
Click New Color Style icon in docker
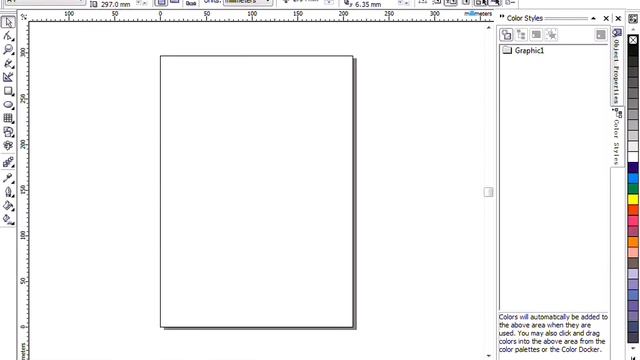tap(506, 35)
